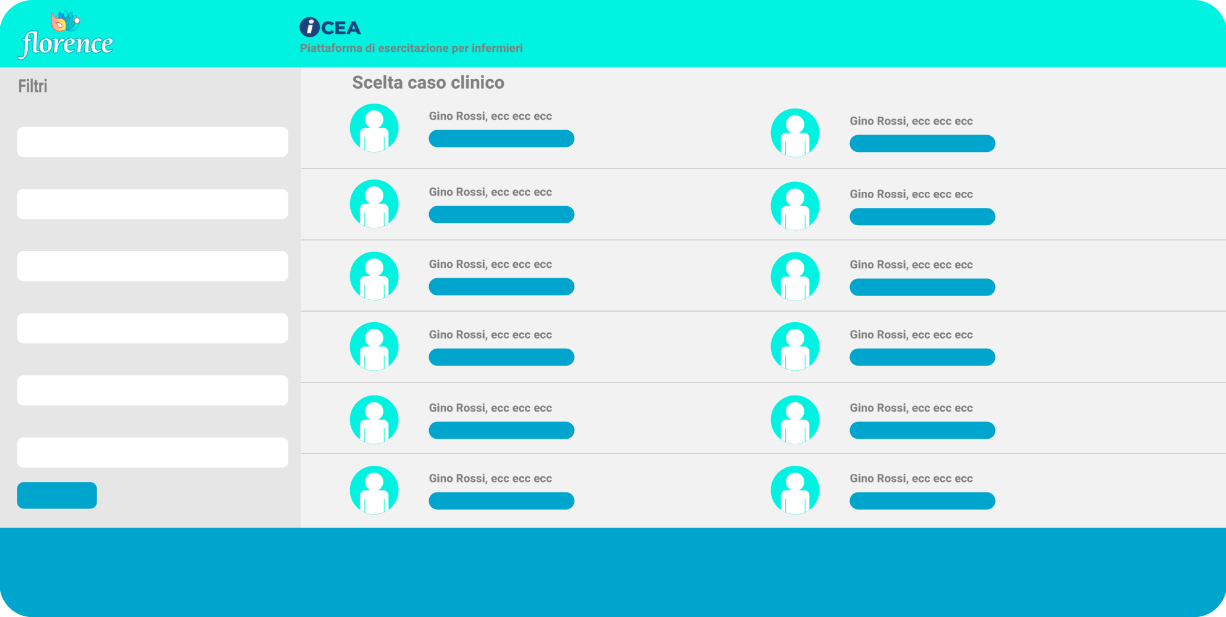
Task: Click the third filter field in the sidebar
Action: coord(152,266)
